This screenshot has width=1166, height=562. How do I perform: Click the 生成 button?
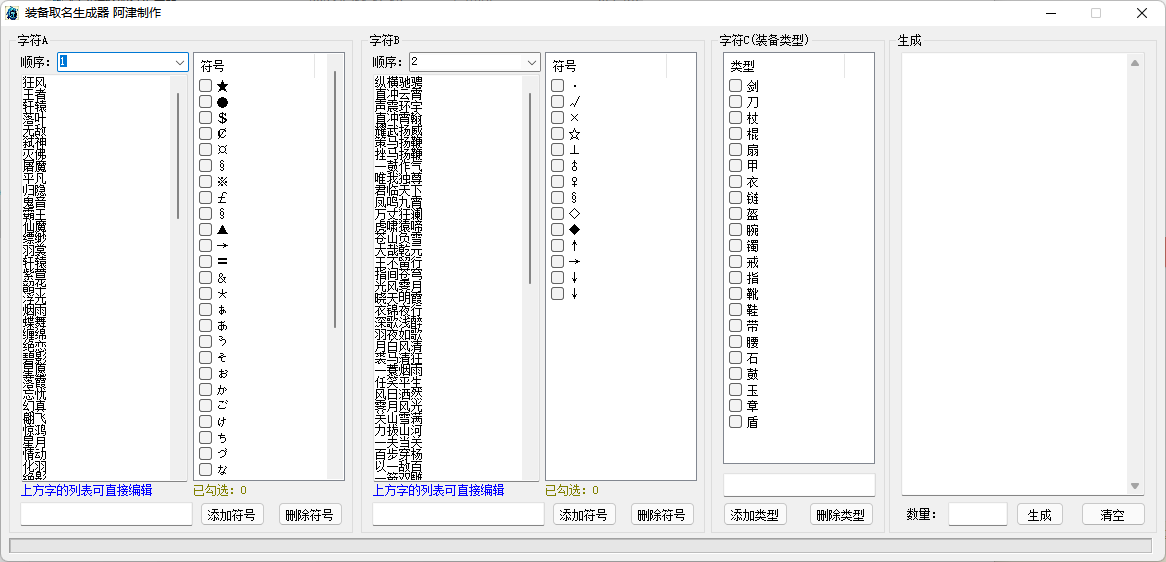point(1040,514)
